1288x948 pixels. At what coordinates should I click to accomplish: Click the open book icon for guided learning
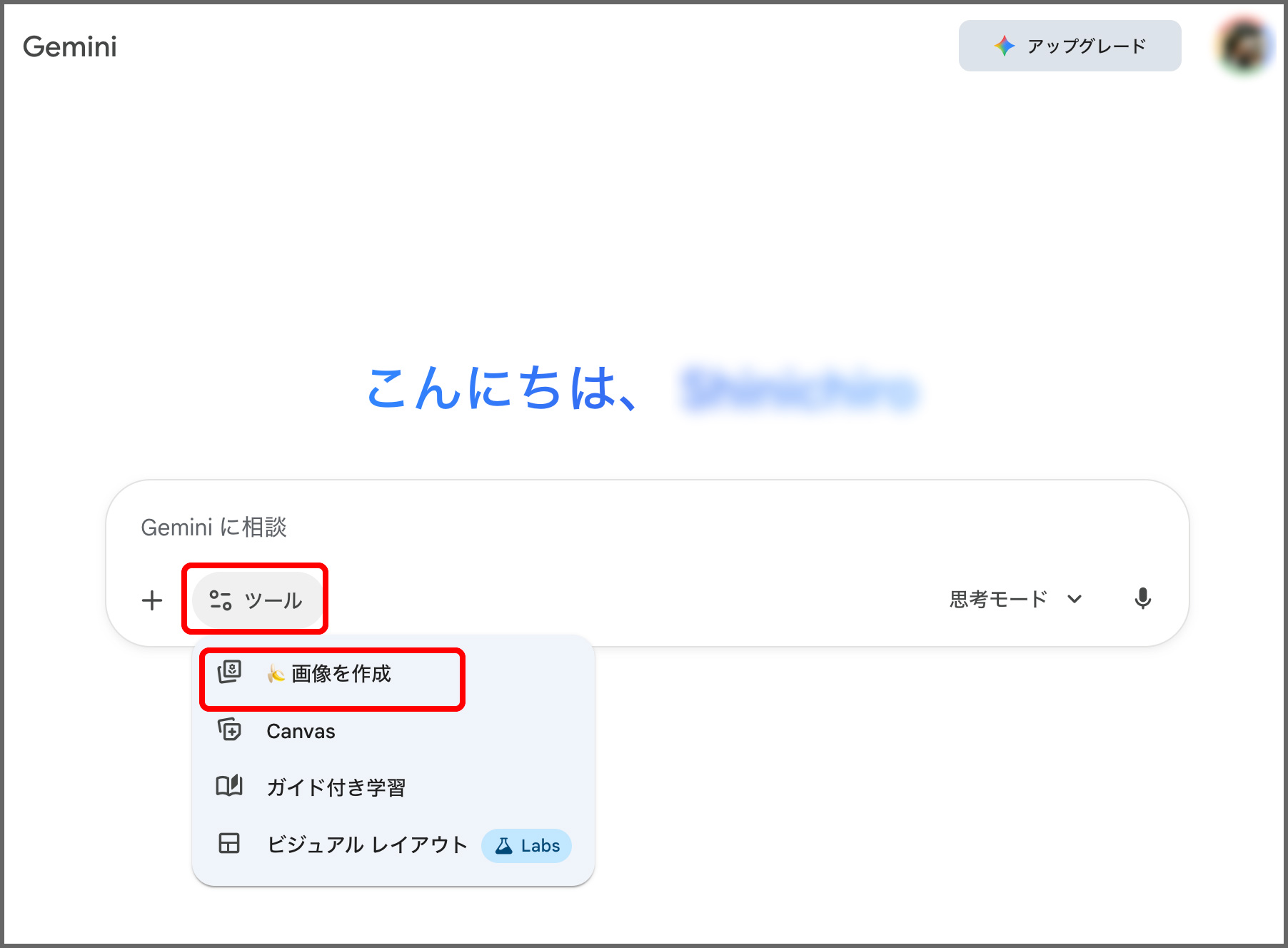point(229,787)
